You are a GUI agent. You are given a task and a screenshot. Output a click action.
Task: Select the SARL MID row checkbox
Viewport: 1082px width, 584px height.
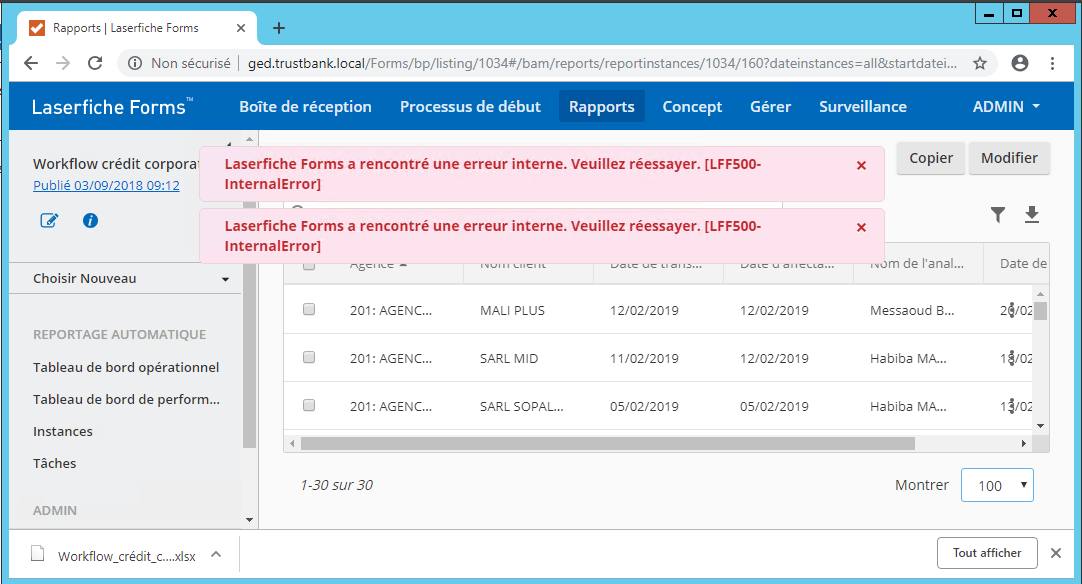tap(309, 358)
